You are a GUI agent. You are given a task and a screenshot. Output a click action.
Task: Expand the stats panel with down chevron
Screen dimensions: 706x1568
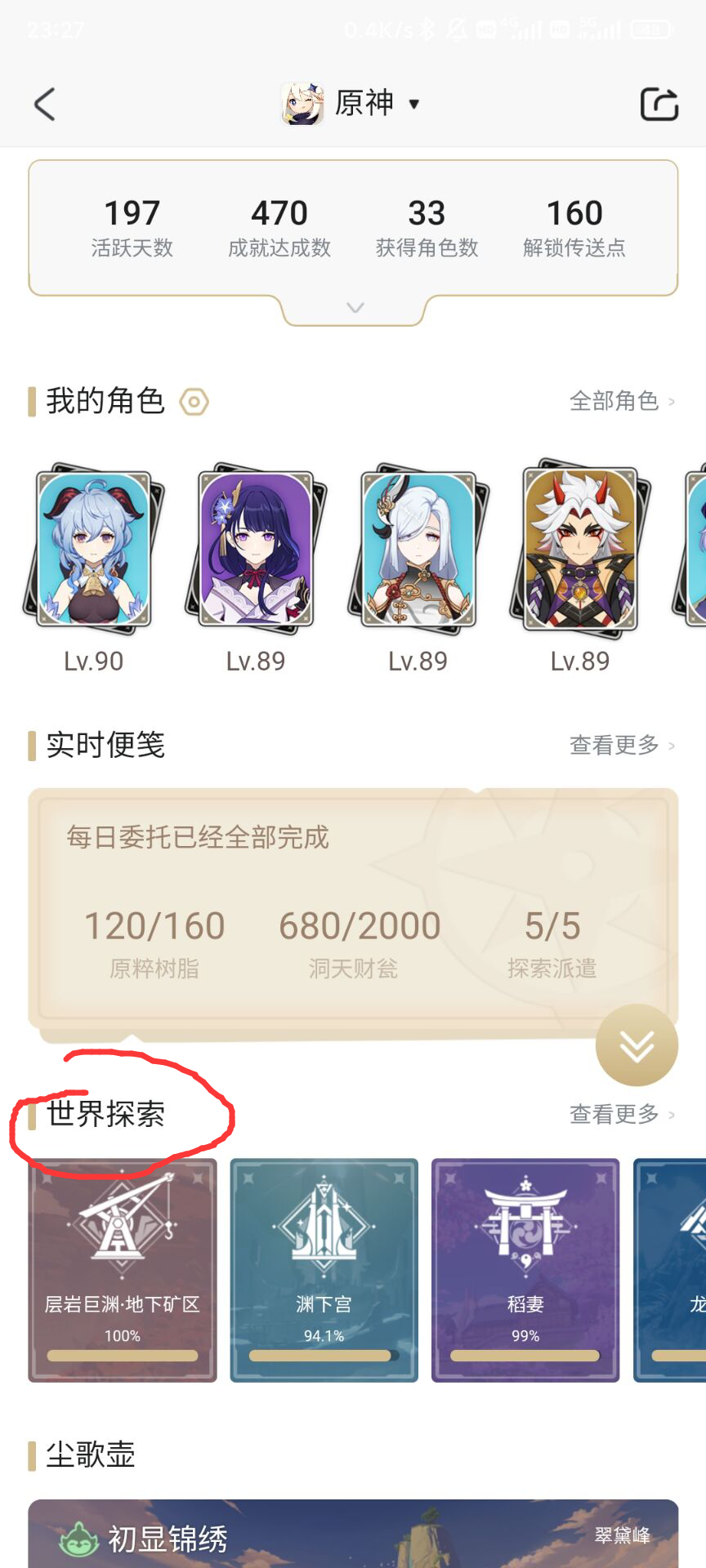pos(355,308)
